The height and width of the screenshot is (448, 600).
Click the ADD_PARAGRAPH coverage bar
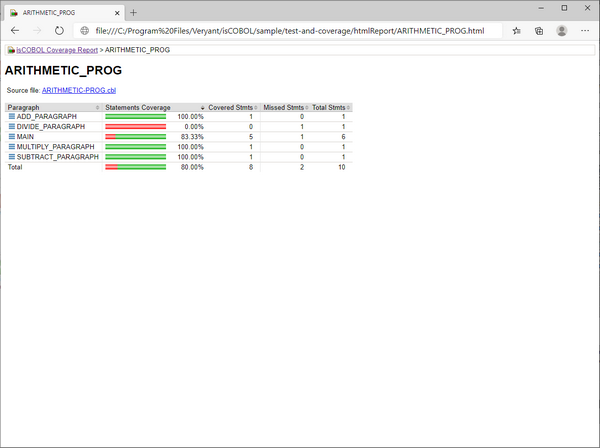point(135,117)
